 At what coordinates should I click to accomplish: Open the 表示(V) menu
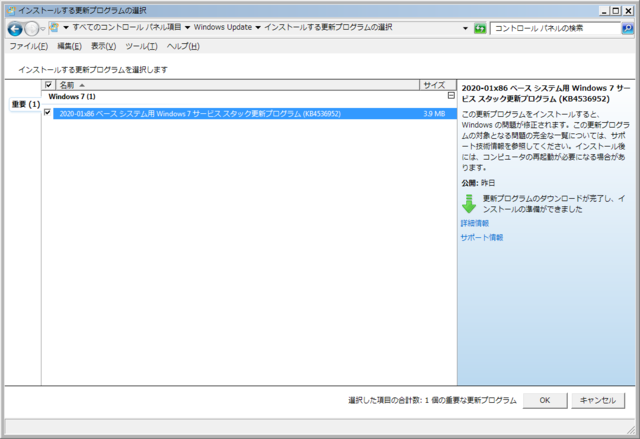point(103,46)
